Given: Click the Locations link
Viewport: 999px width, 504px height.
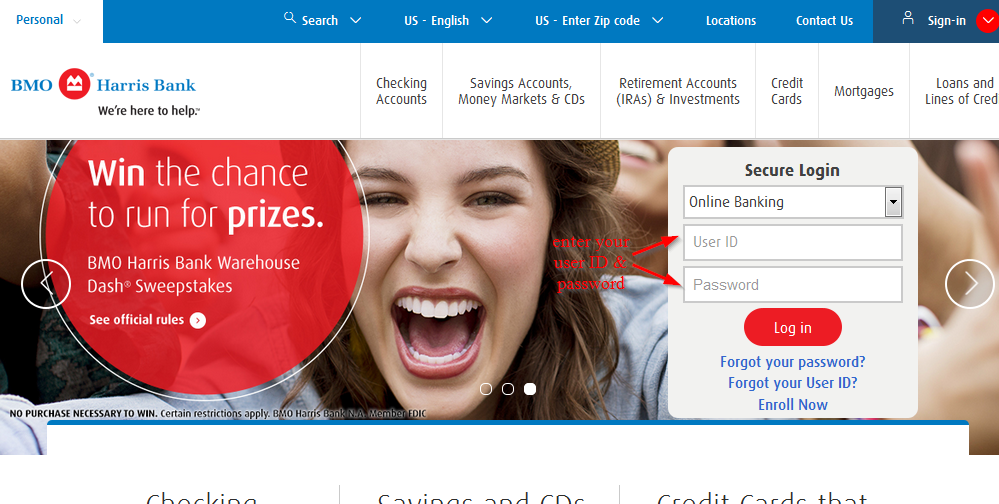Looking at the screenshot, I should 731,20.
